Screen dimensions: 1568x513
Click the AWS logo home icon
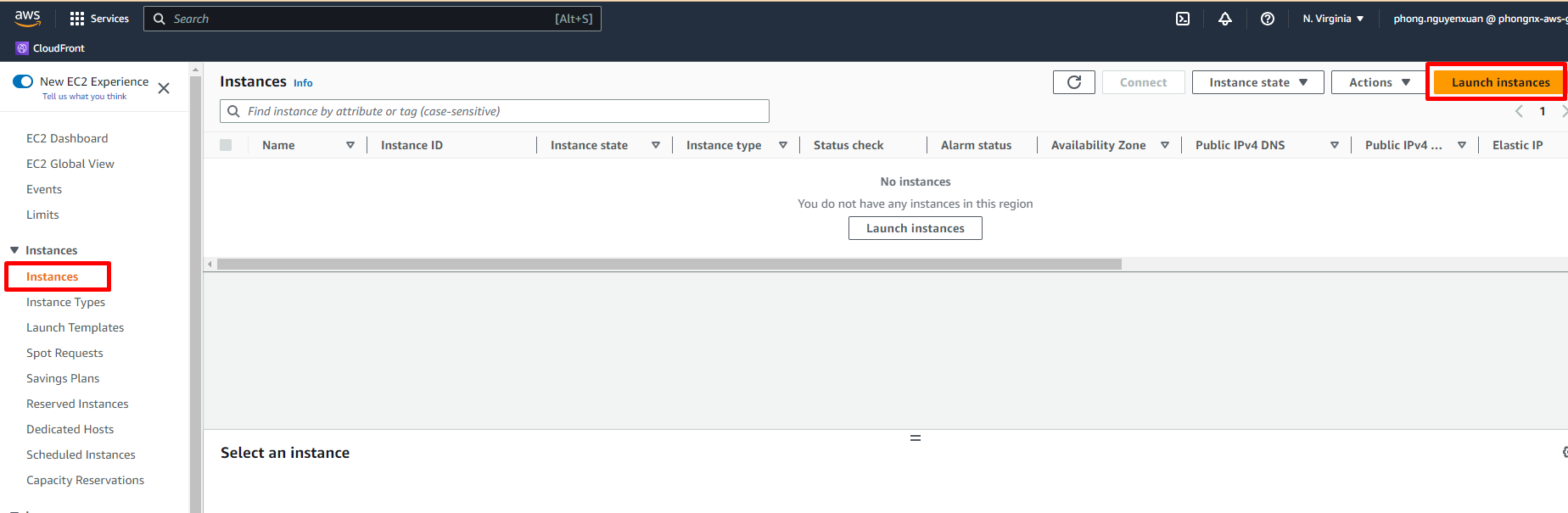point(27,18)
